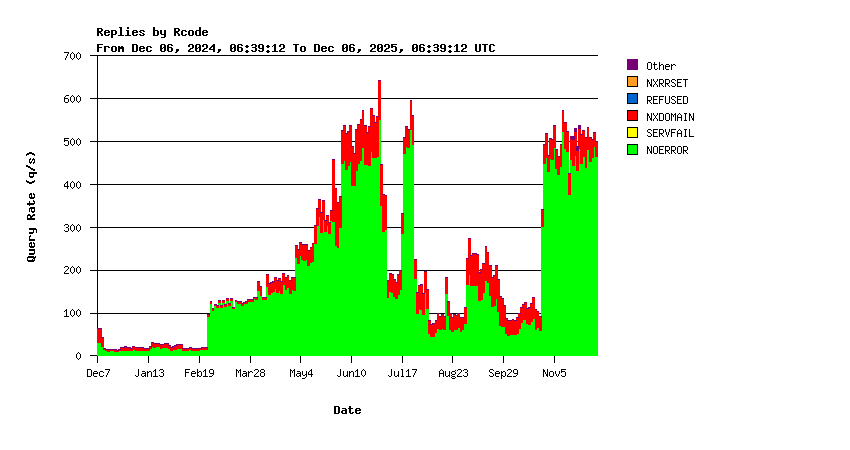Screen dimensions: 850x450
Task: Click the 700 y-axis tick label
Action: 72,56
